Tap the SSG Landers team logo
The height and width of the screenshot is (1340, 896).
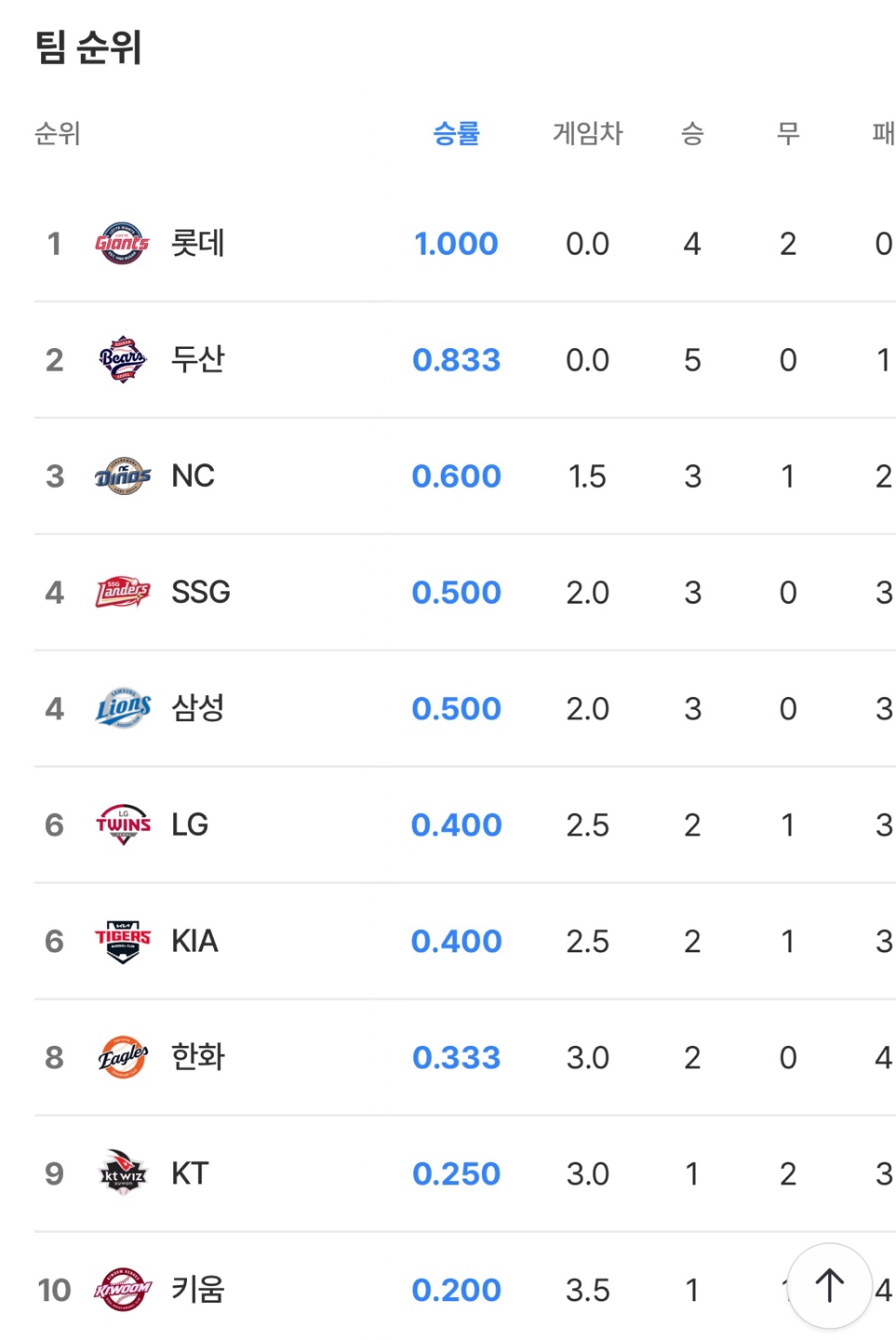pos(122,593)
